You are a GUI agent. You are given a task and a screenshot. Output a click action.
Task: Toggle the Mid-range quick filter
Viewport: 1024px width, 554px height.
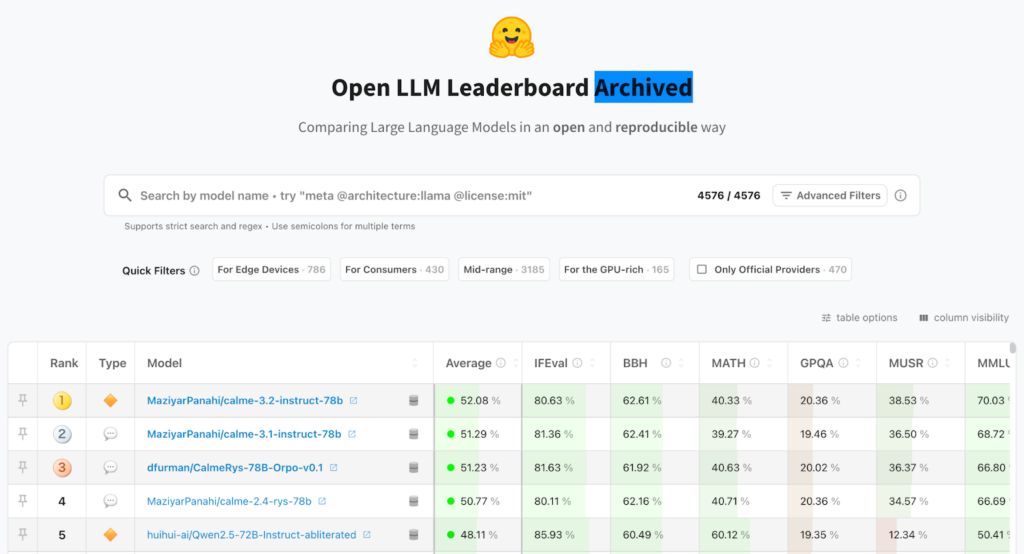pyautogui.click(x=504, y=270)
